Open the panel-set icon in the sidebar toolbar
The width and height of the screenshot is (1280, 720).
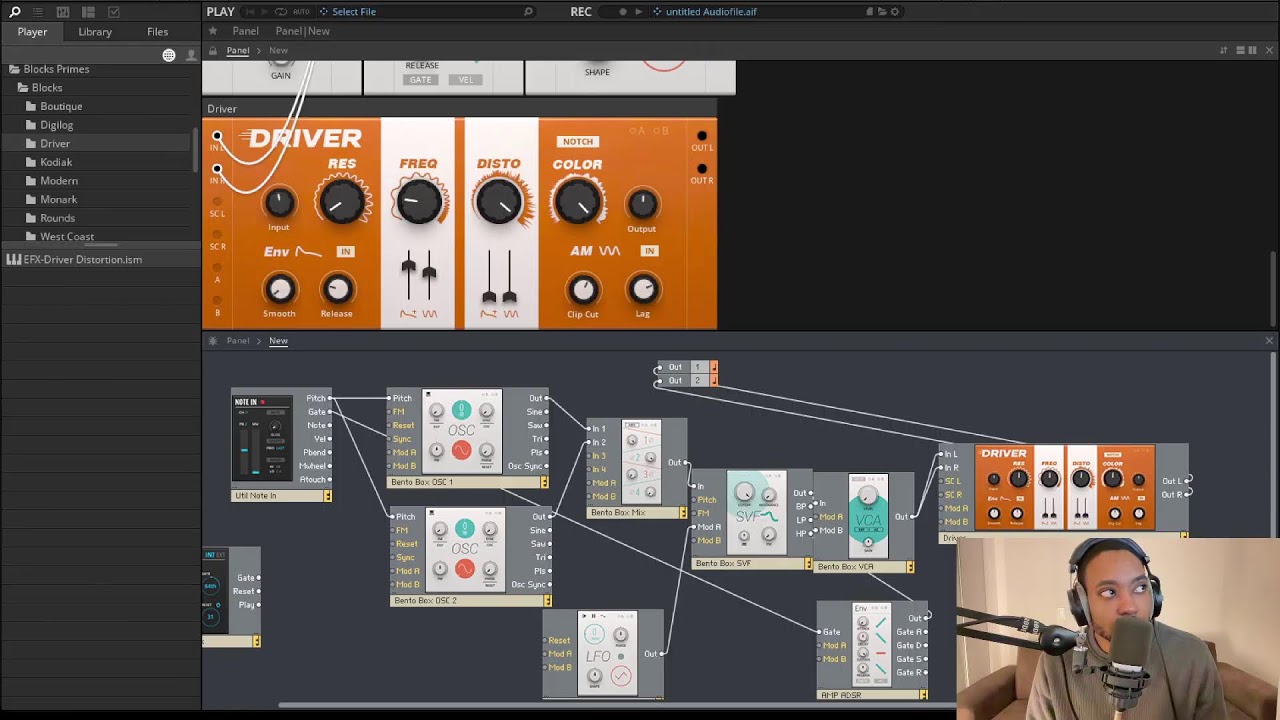[63, 12]
